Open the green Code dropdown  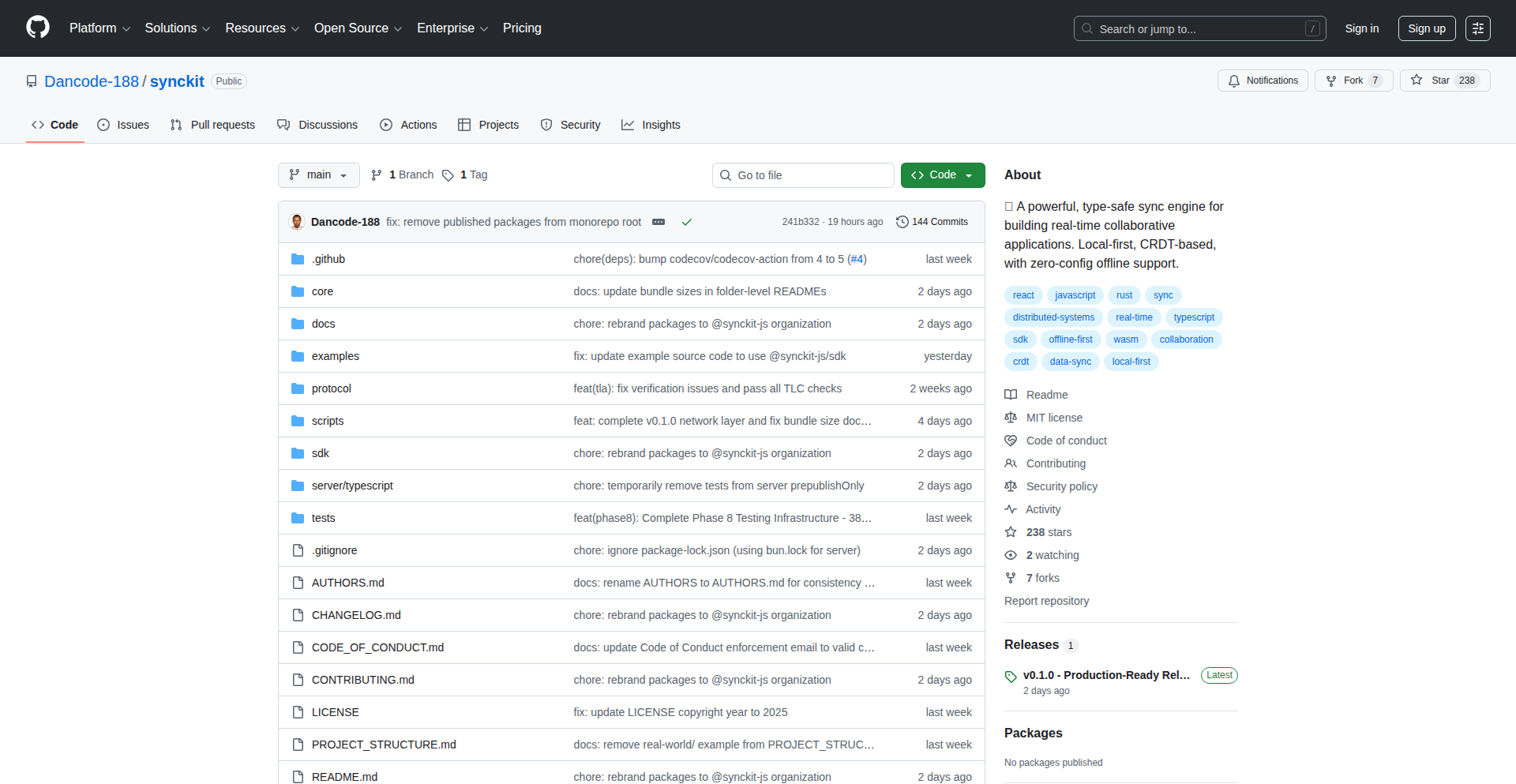coord(942,174)
